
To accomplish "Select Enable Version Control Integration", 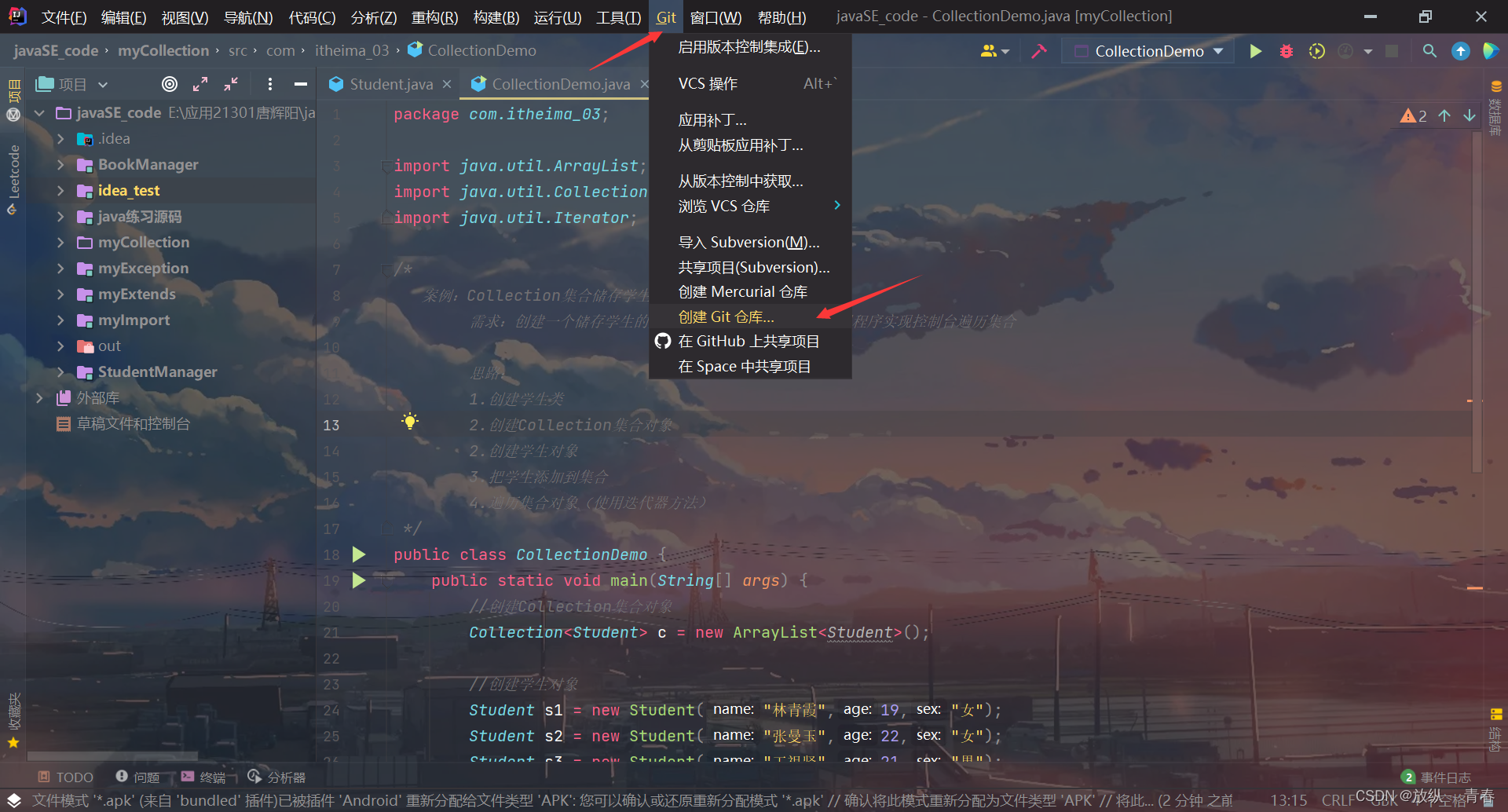I will [750, 47].
